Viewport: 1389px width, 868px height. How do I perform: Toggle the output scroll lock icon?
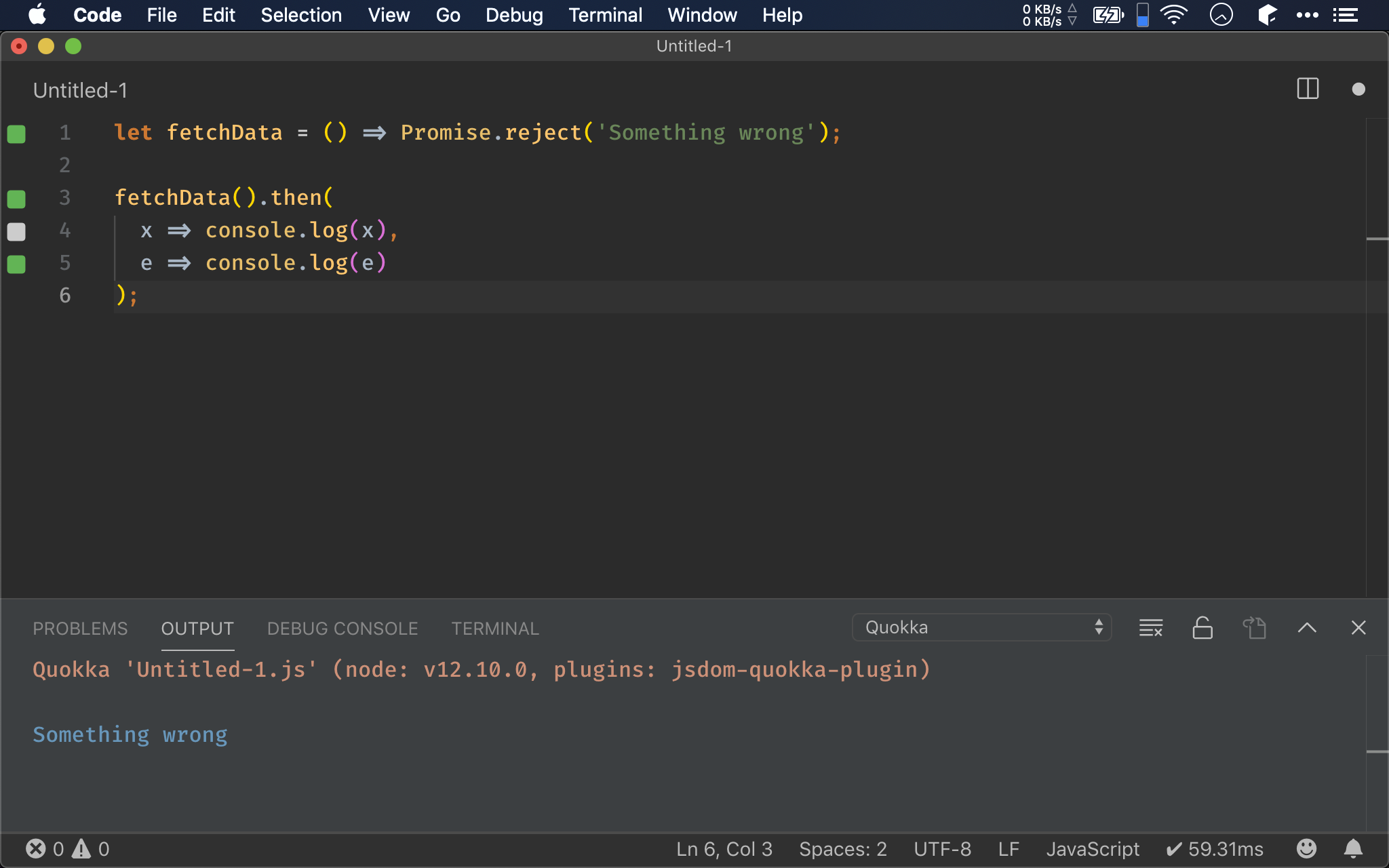point(1202,628)
